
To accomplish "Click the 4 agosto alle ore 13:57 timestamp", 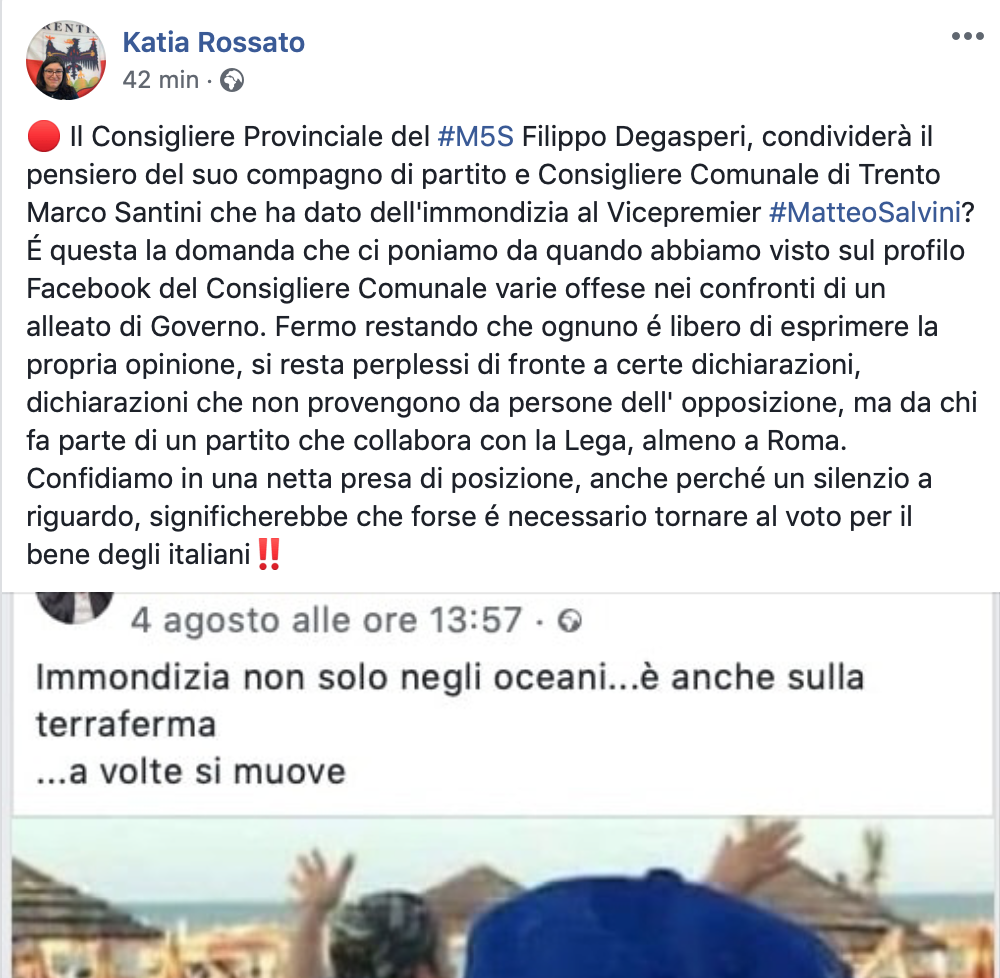I will click(327, 620).
